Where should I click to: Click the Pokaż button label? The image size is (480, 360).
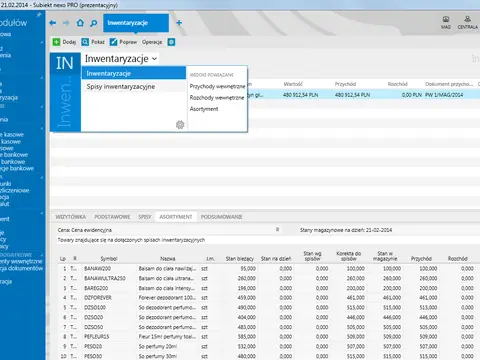tap(98, 42)
